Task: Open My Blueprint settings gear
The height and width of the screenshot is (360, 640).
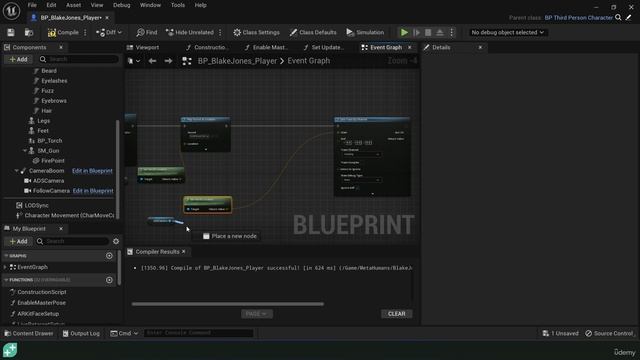Action: coord(116,241)
